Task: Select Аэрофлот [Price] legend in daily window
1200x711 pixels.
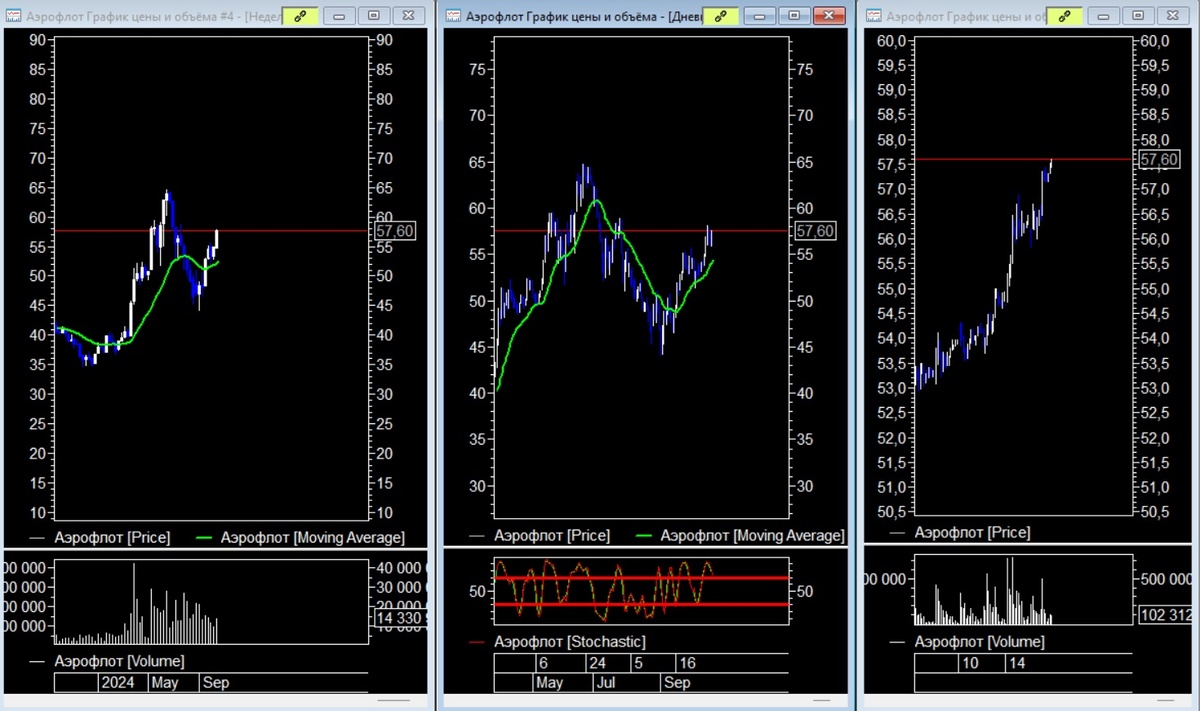Action: click(551, 536)
